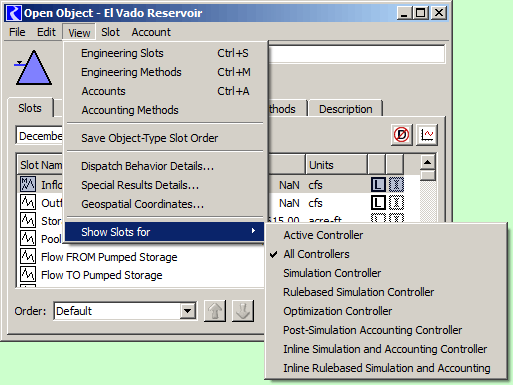Choose Post-Simulation Accounting Controller option
This screenshot has height=385, width=513.
[x=387, y=330]
